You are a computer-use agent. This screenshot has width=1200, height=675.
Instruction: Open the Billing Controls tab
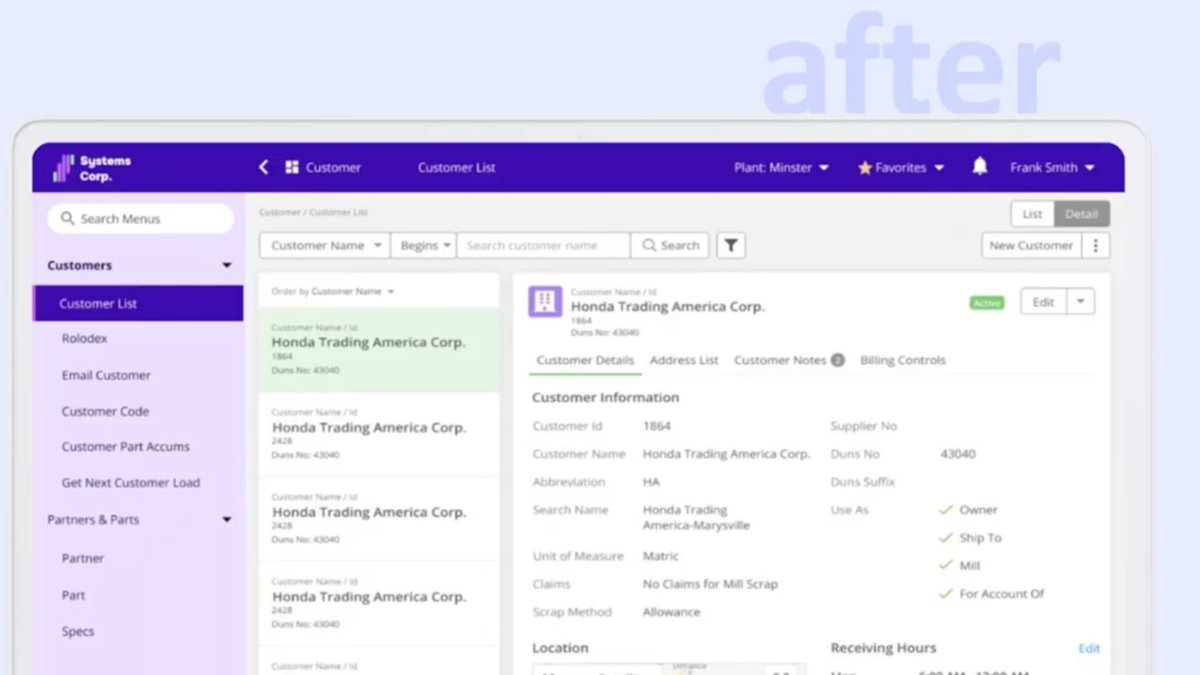coord(902,360)
